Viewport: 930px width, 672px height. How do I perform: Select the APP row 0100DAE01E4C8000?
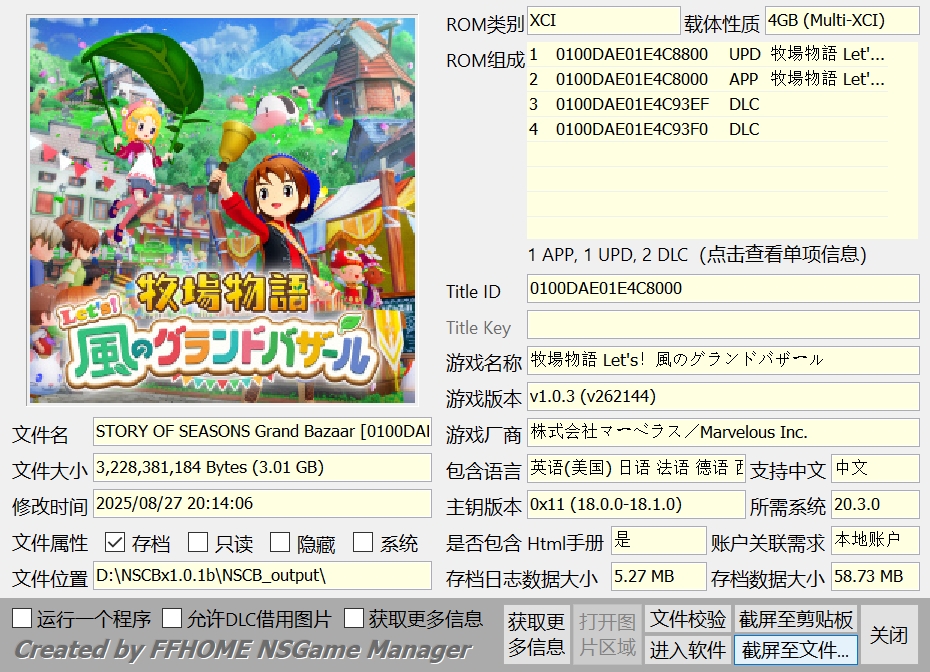click(x=707, y=79)
